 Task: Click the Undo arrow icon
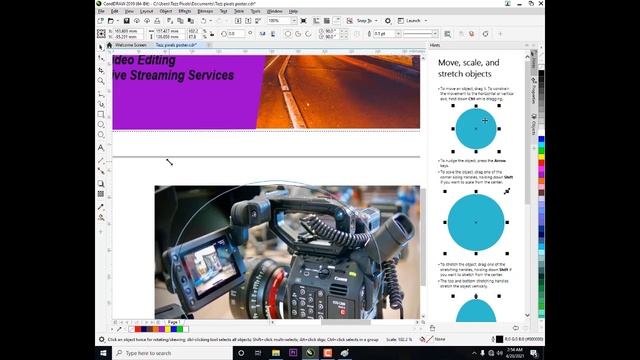[204, 20]
